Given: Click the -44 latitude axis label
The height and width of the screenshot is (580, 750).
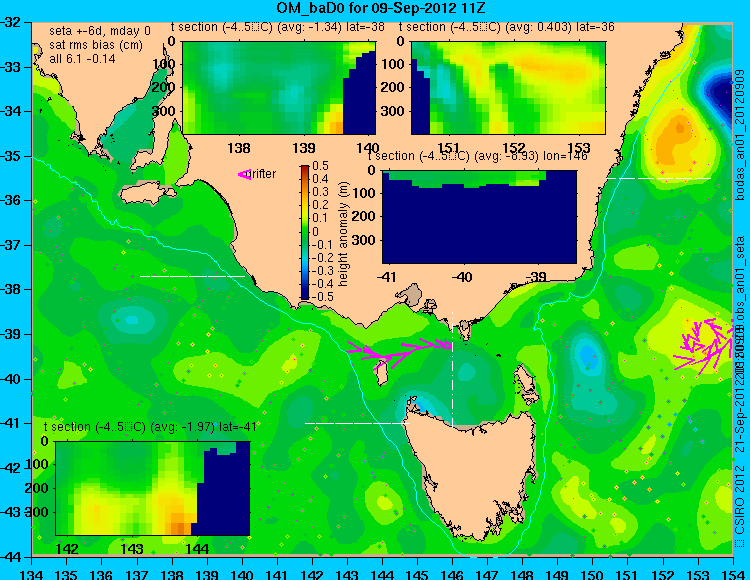Looking at the screenshot, I should click(12, 557).
